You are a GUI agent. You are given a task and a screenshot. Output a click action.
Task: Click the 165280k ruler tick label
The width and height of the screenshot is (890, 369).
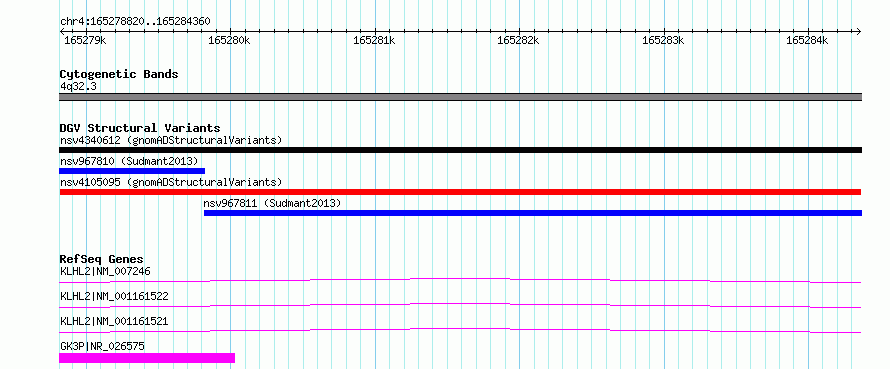[x=229, y=40]
